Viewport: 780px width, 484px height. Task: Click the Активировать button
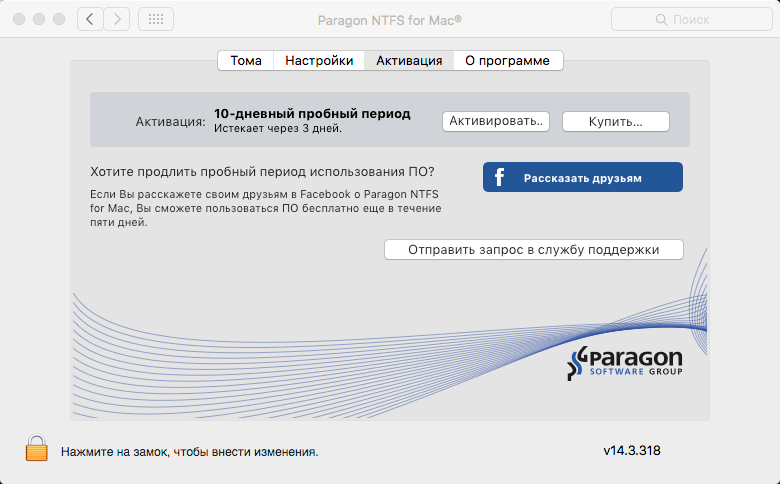point(496,121)
